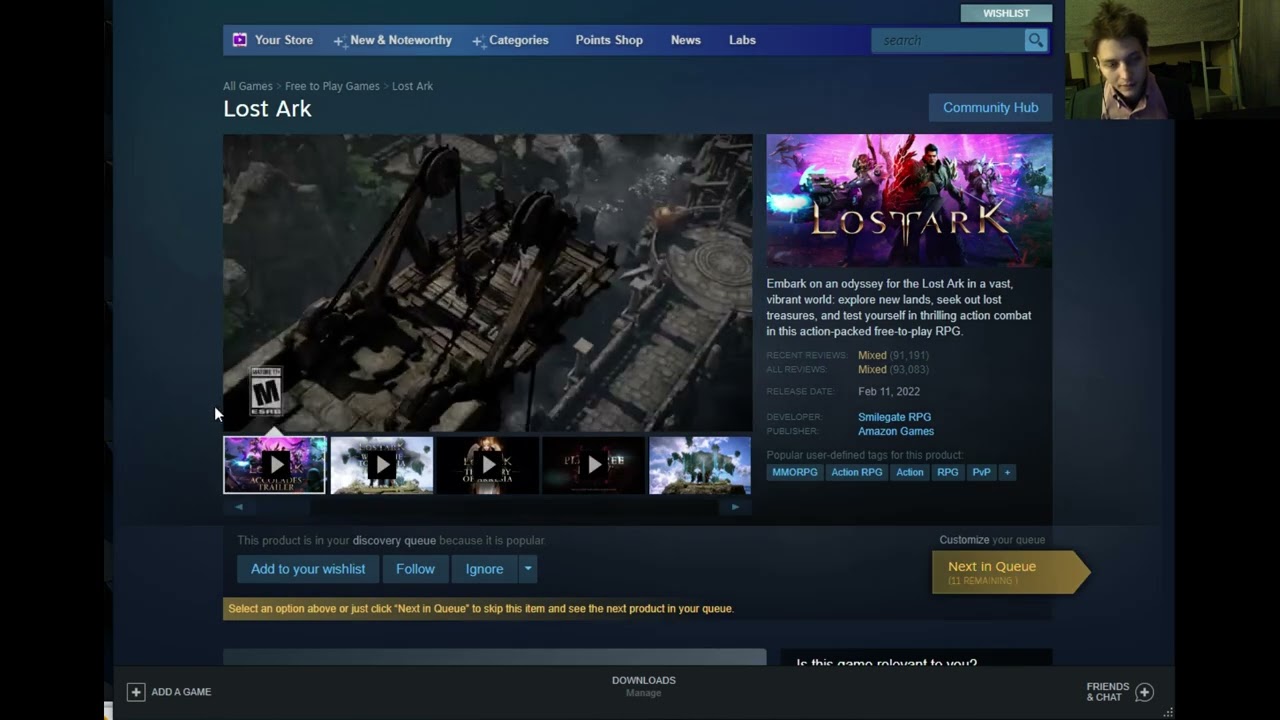1280x720 pixels.
Task: Click the Lost Ark breadcrumb
Action: [x=412, y=86]
